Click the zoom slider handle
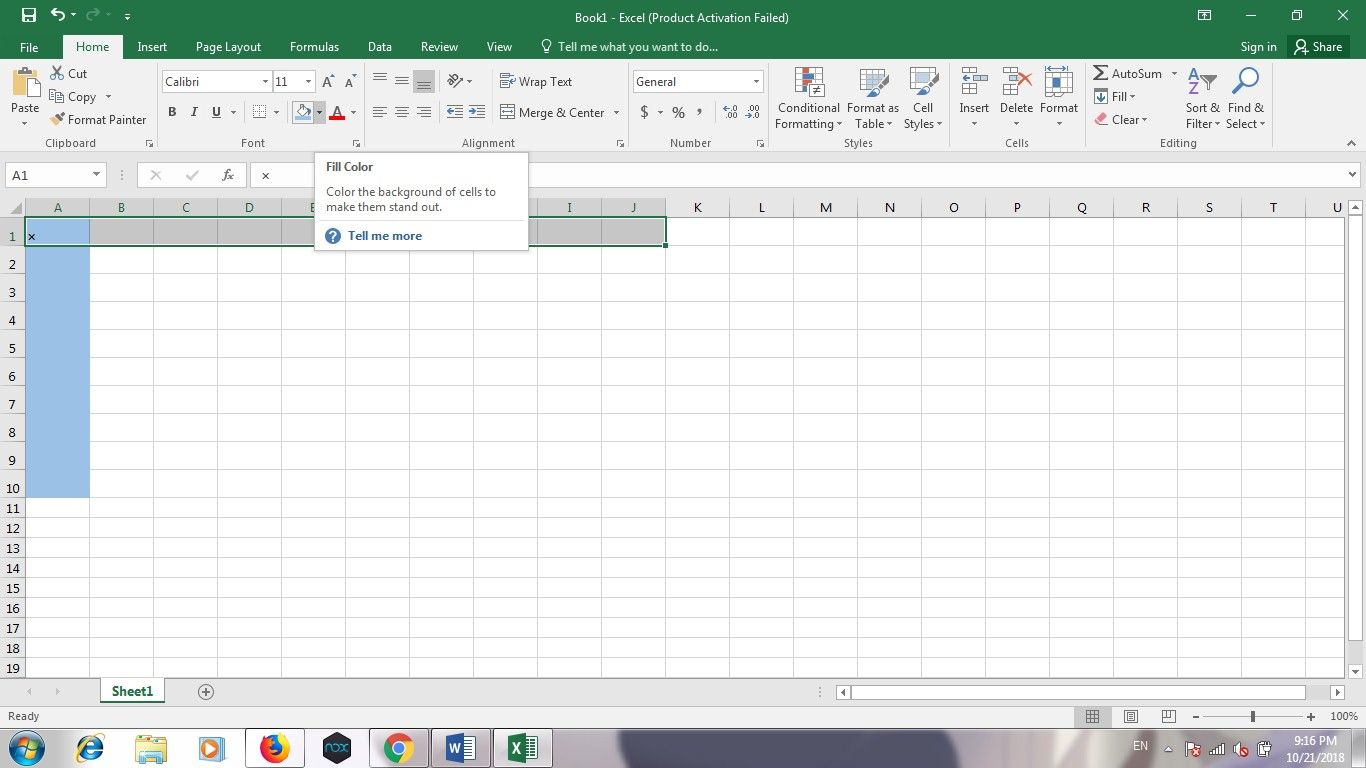This screenshot has width=1366, height=768. (x=1253, y=717)
